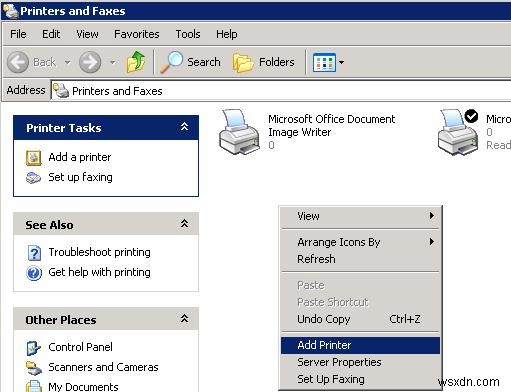511x392 pixels.
Task: Expand View submenu in context menu
Action: [x=360, y=216]
